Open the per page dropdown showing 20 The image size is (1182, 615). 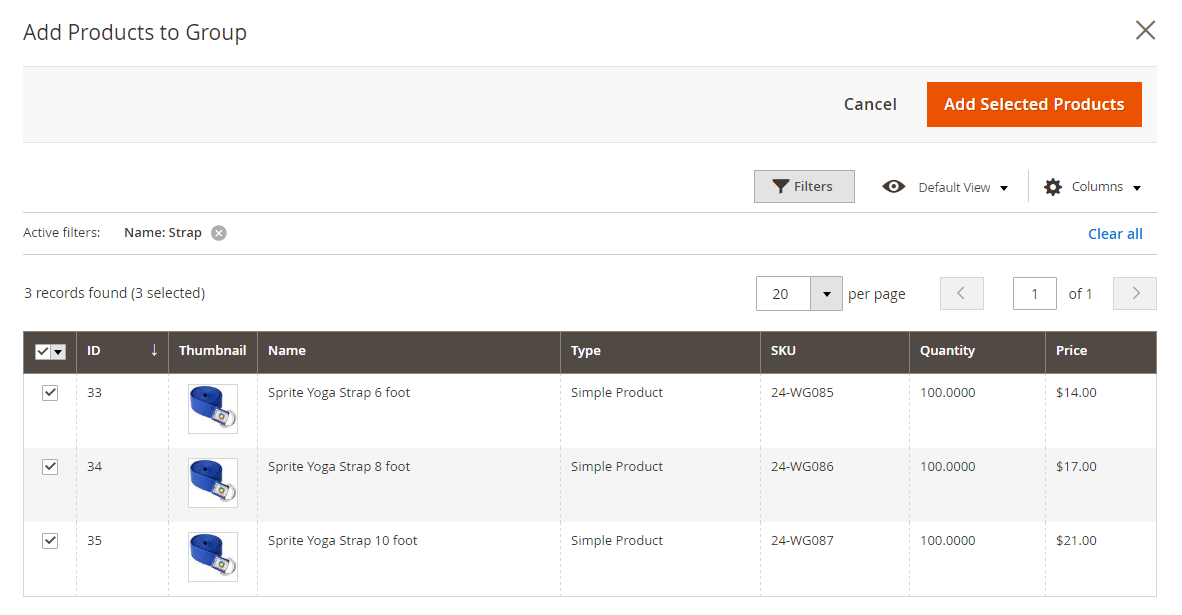click(x=827, y=293)
